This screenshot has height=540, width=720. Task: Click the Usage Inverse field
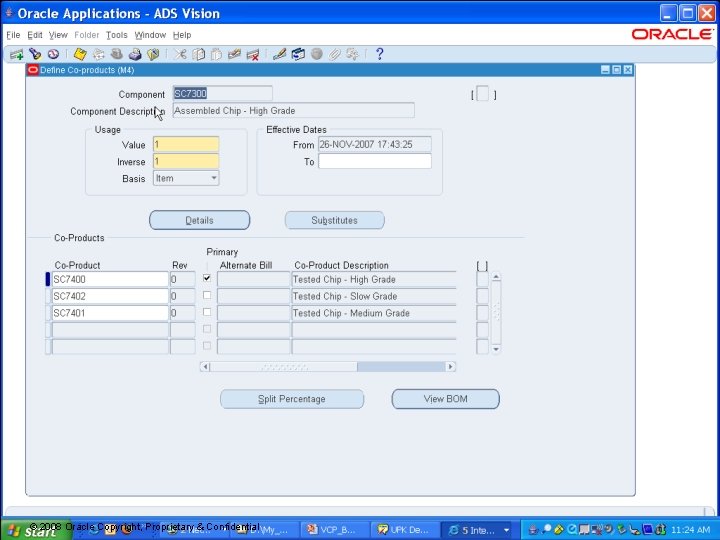point(186,161)
